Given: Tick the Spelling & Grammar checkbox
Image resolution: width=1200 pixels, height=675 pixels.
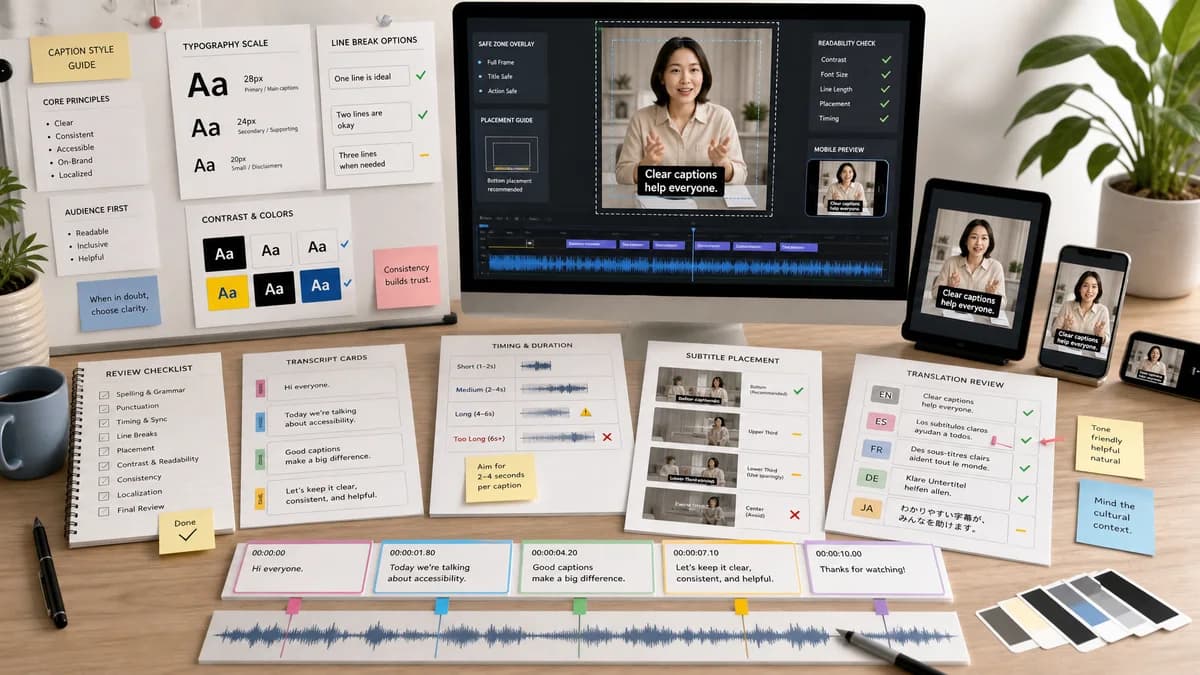Looking at the screenshot, I should [x=105, y=394].
